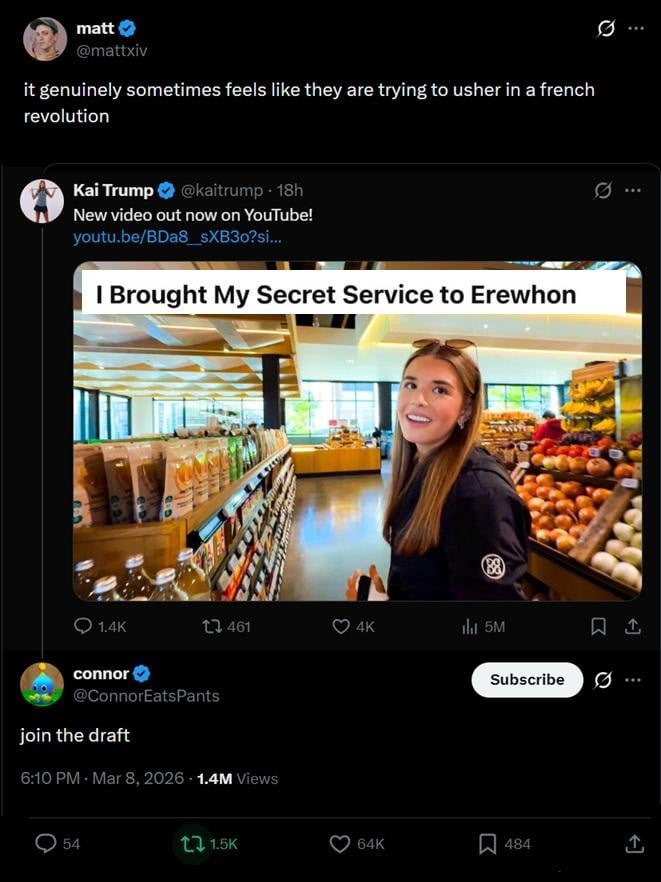Open matt's profile avatar
This screenshot has width=661, height=882.
pyautogui.click(x=45, y=39)
